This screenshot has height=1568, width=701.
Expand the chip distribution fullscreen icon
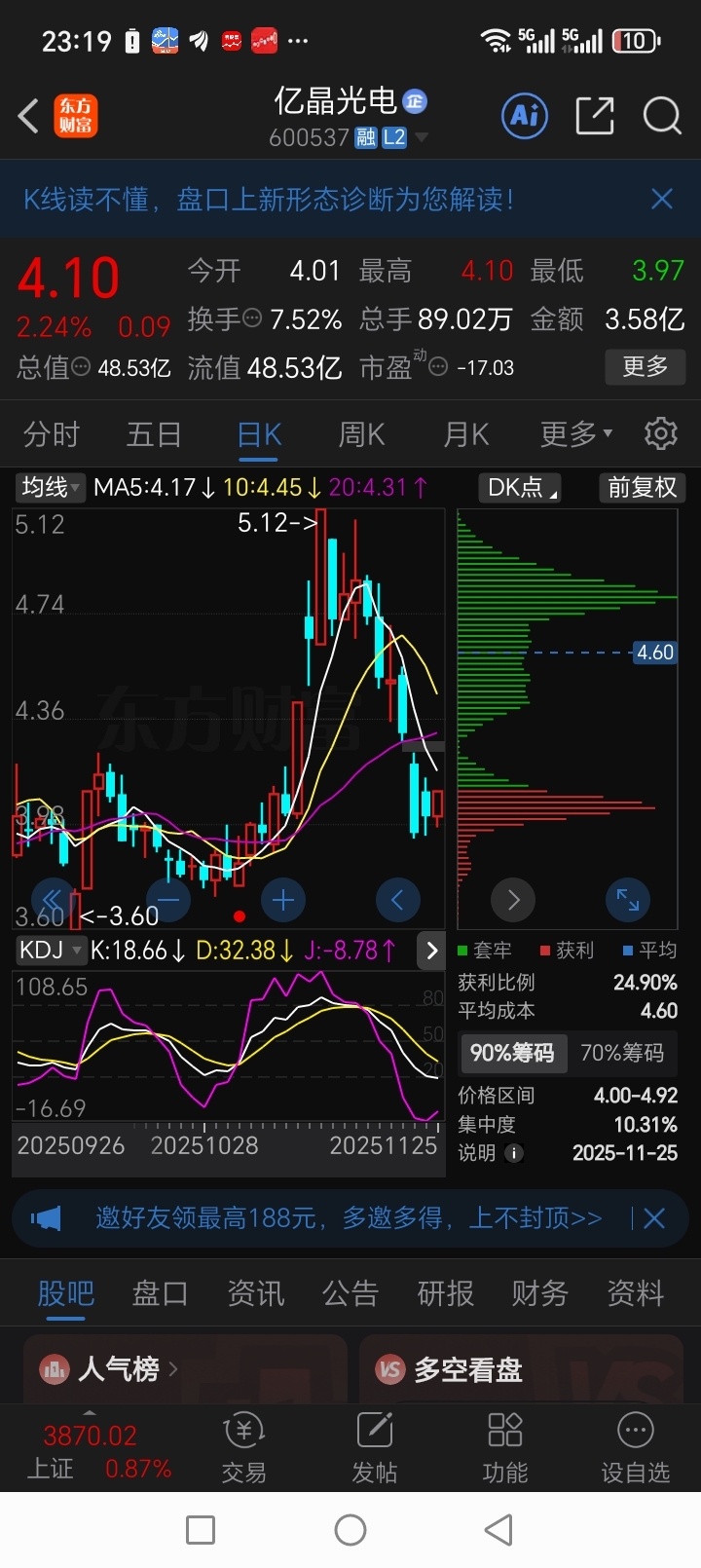pyautogui.click(x=628, y=900)
